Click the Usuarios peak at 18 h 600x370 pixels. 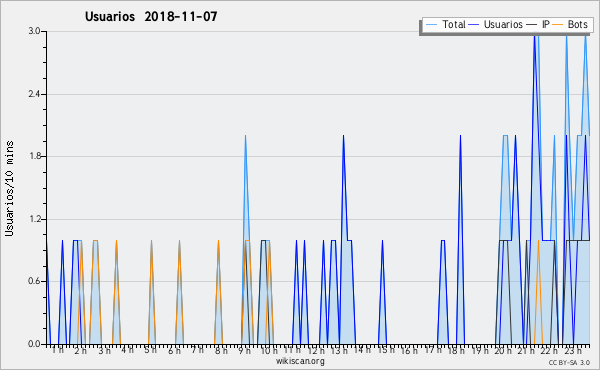coord(460,136)
